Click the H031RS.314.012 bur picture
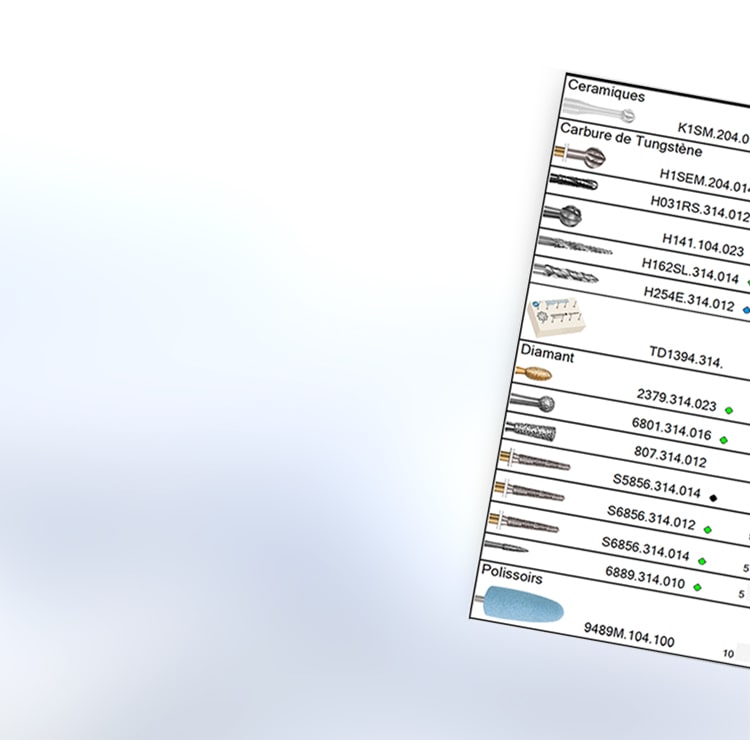The image size is (750, 740). [x=573, y=182]
